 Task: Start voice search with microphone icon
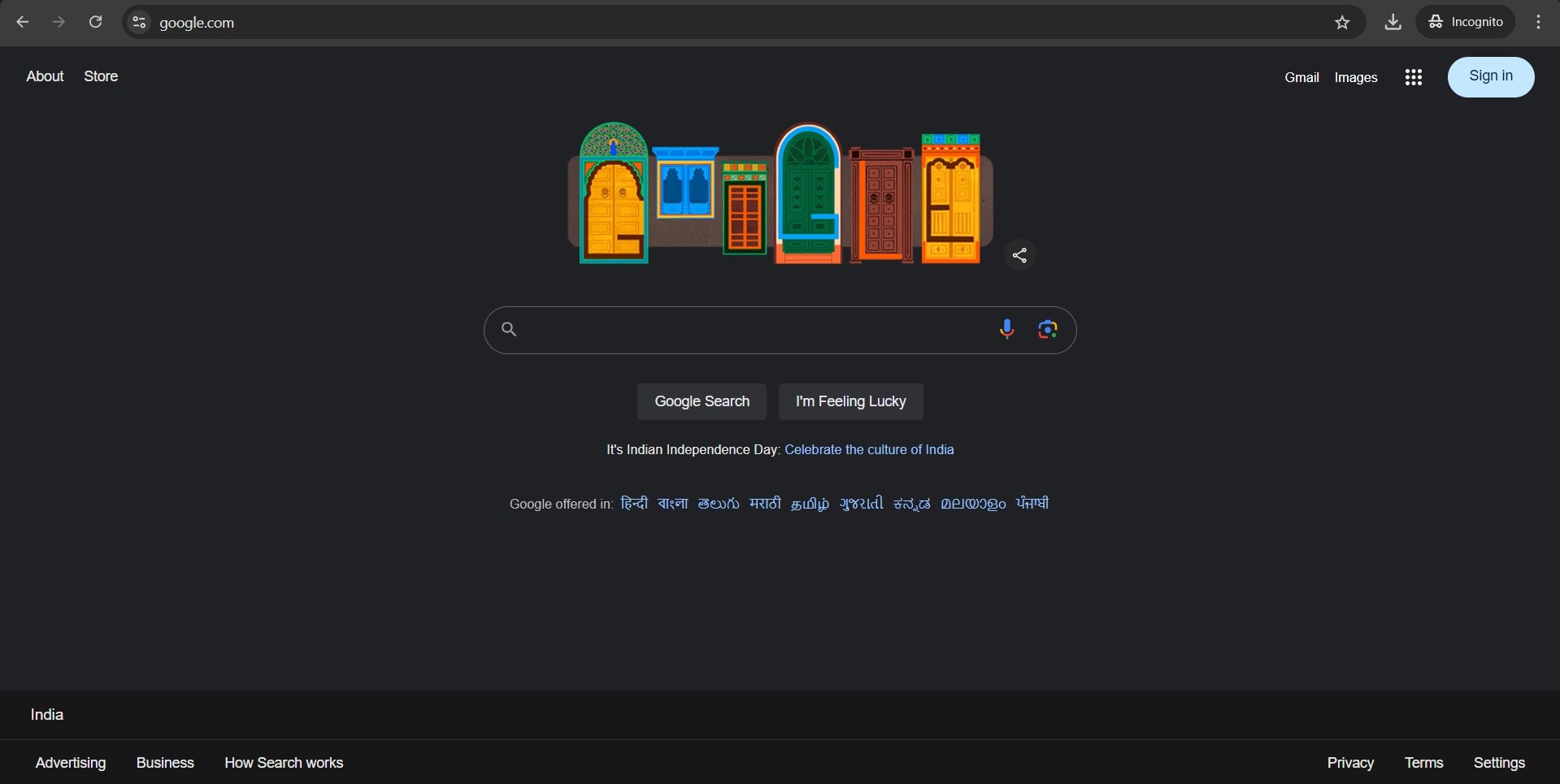click(1006, 329)
